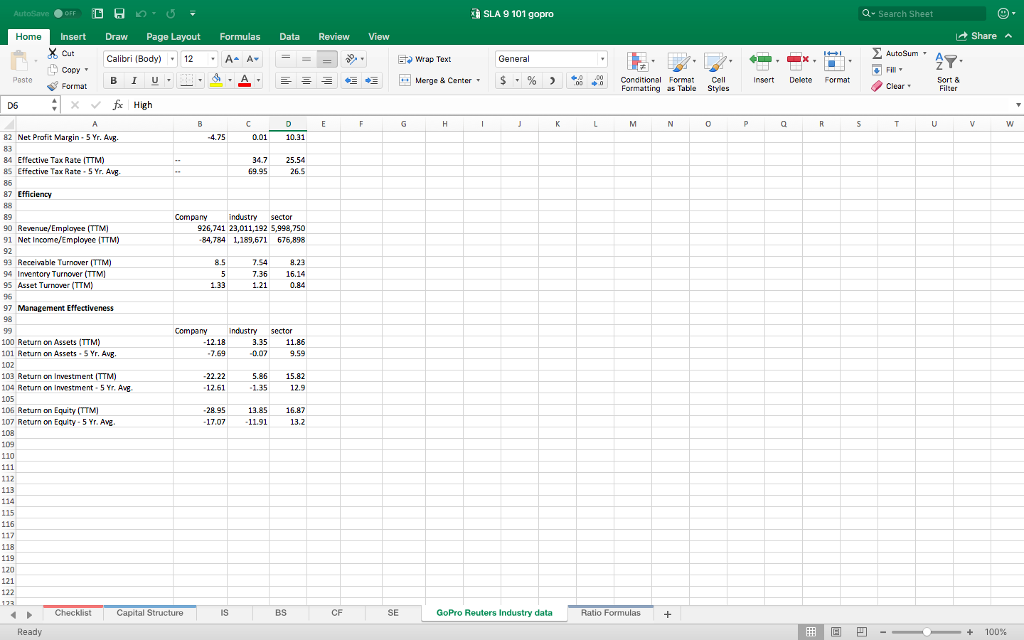Viewport: 1024px width, 640px height.
Task: Click Merge & Center button
Action: pos(436,80)
